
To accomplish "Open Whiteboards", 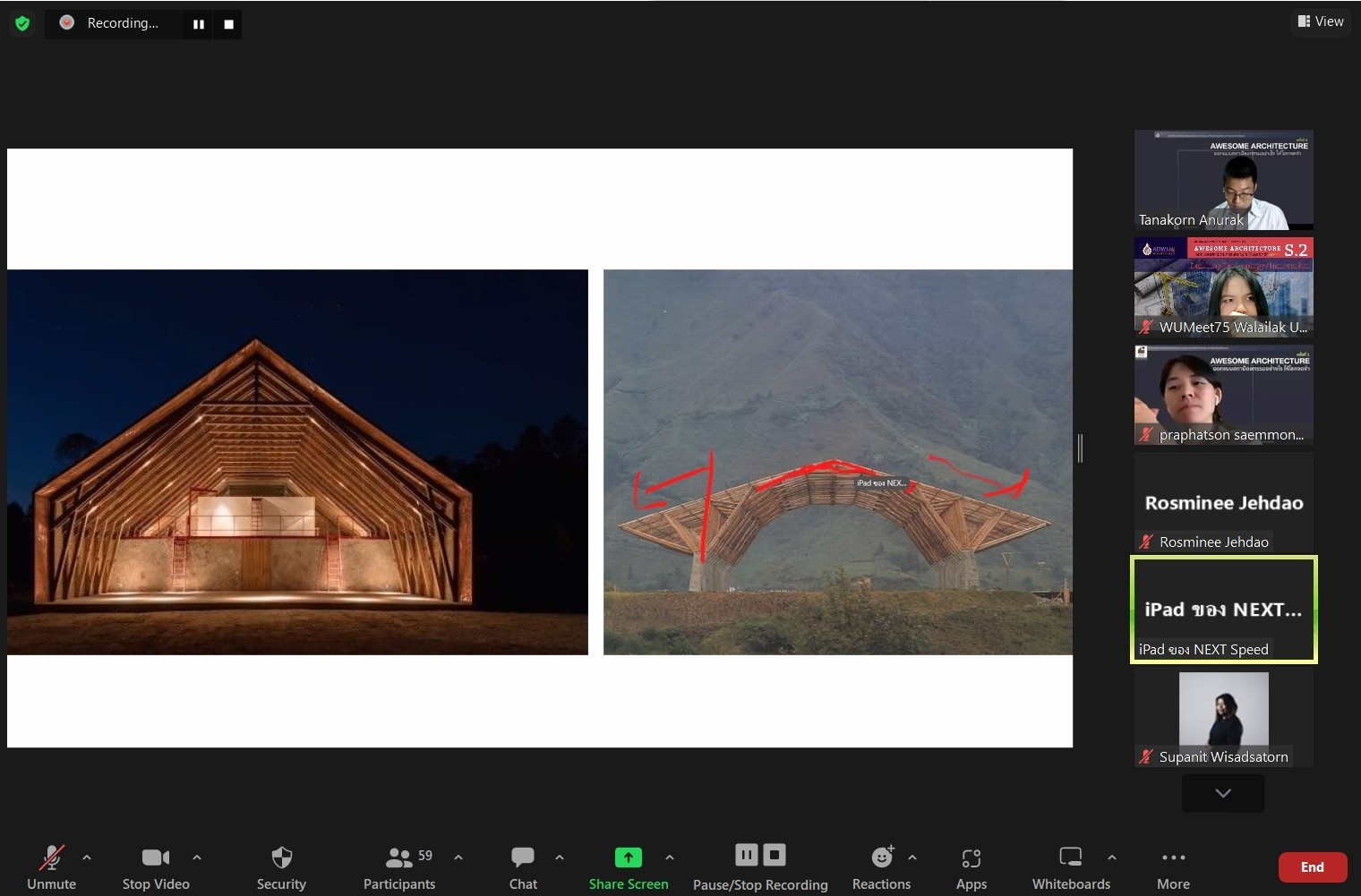I will point(1071,867).
